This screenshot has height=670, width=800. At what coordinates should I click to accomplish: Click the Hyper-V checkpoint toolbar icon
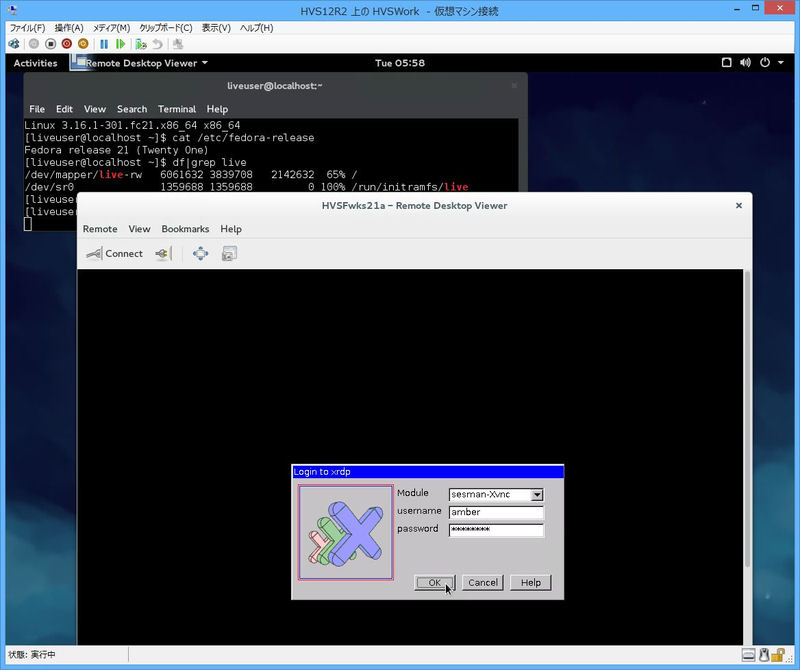point(141,44)
